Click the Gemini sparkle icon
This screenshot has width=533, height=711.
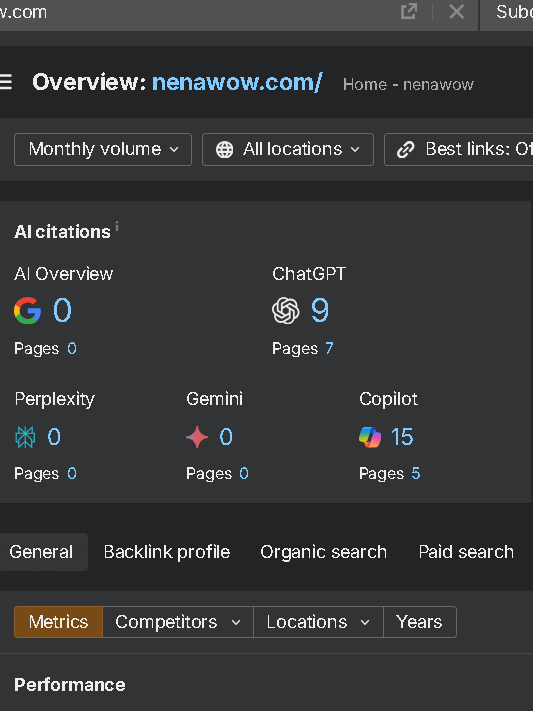(x=197, y=437)
